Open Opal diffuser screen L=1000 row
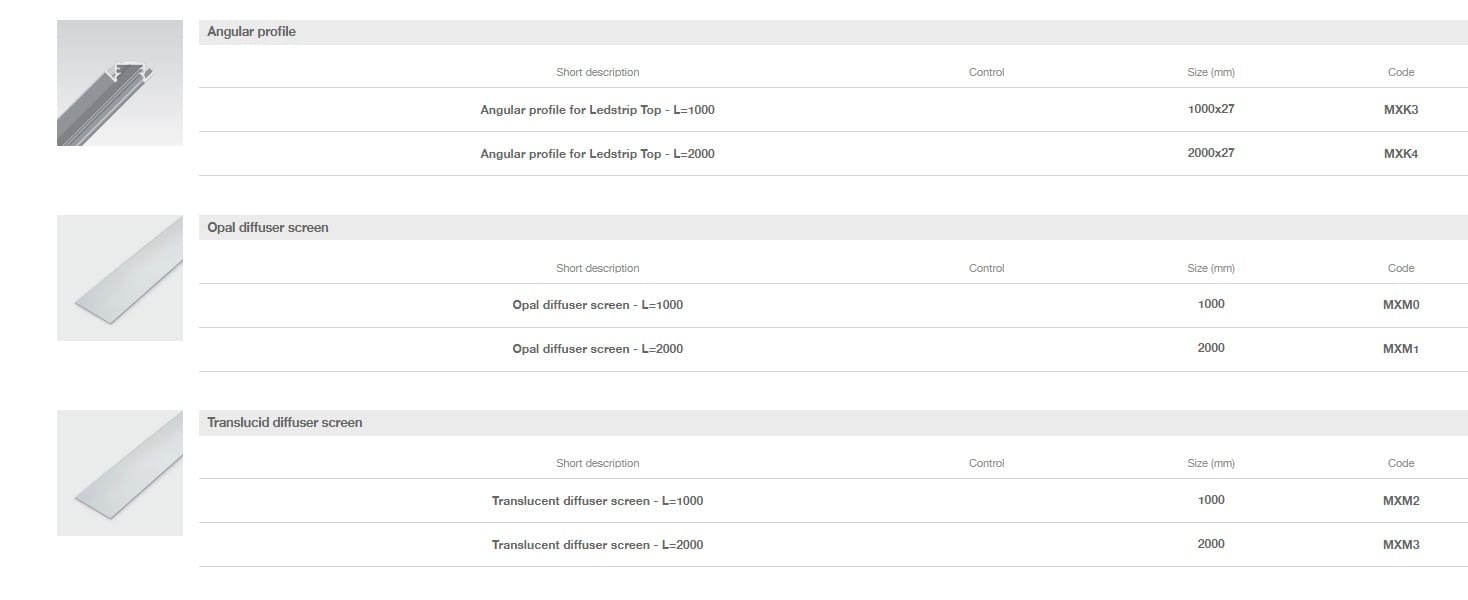Image resolution: width=1468 pixels, height=600 pixels. click(597, 305)
